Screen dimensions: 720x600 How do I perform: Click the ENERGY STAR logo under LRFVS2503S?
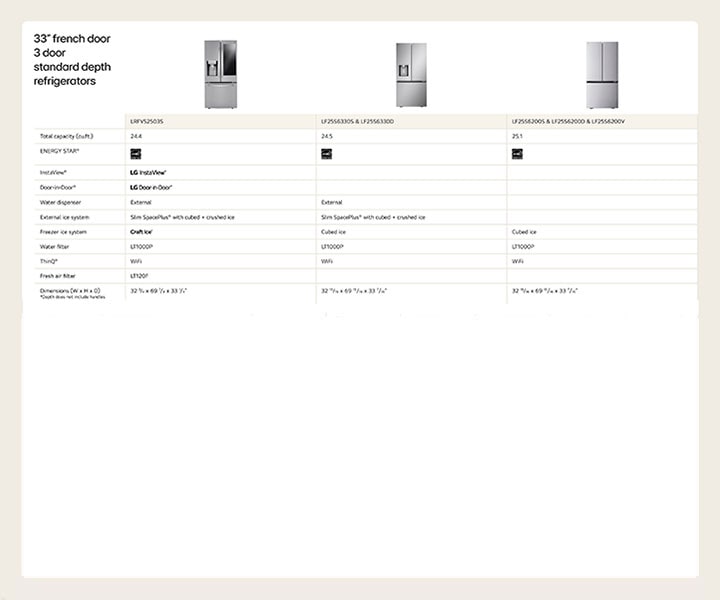135,154
